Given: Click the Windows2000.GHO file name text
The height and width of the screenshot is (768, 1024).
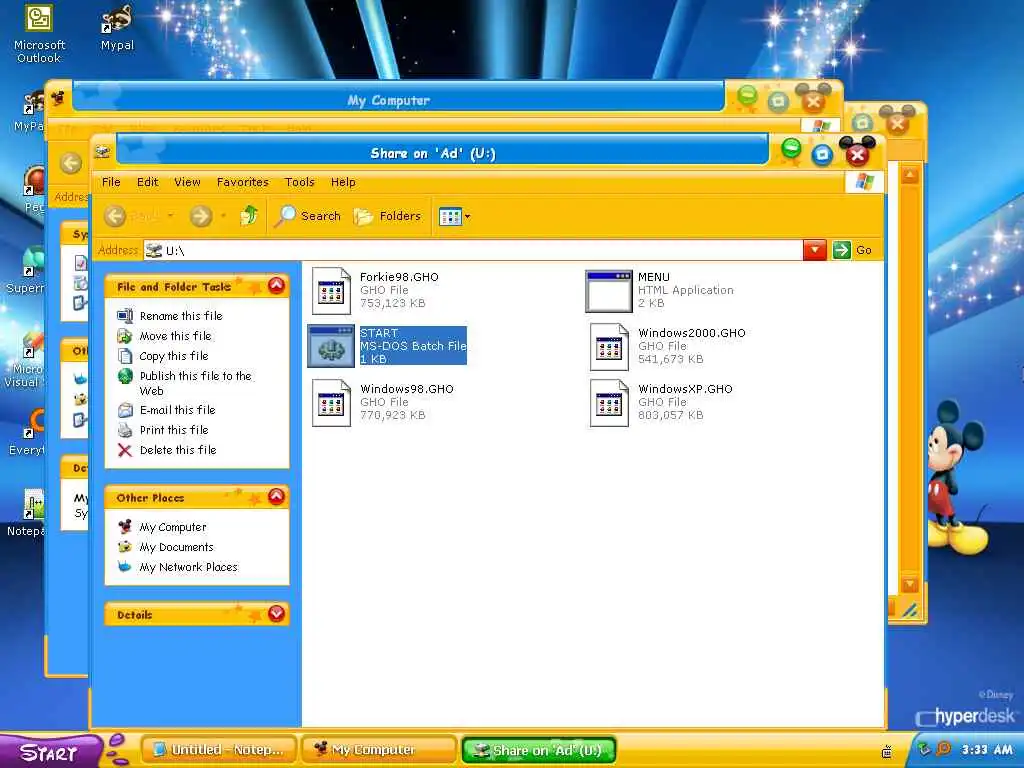Looking at the screenshot, I should tap(692, 333).
